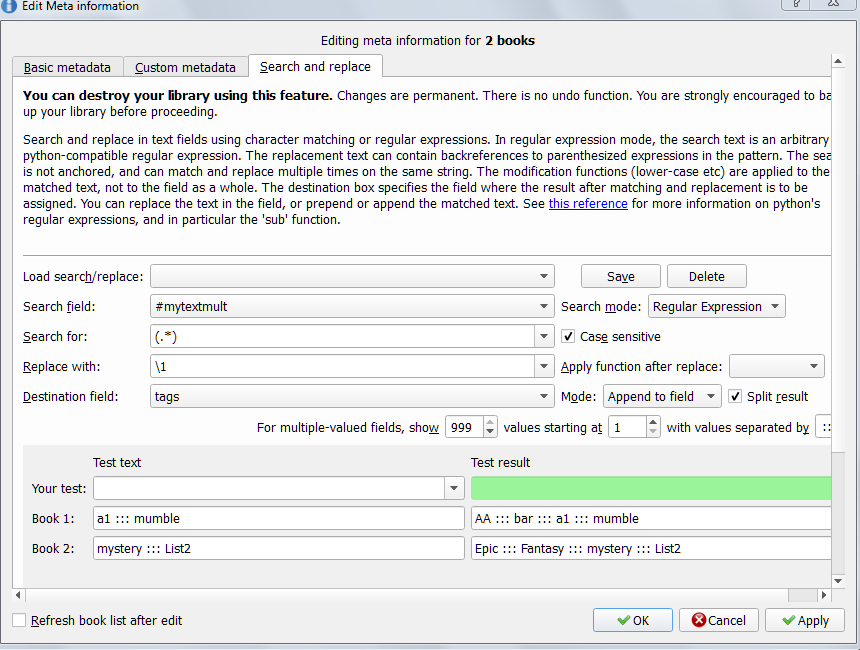Expand Load search/replace dropdown
Screen dimensions: 860x650
point(352,276)
